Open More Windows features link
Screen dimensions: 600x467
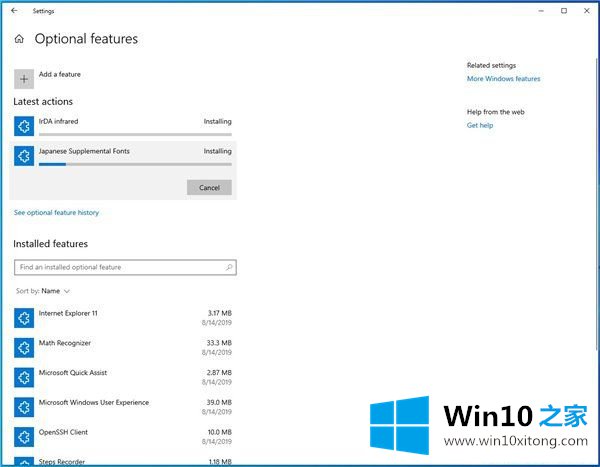point(504,78)
